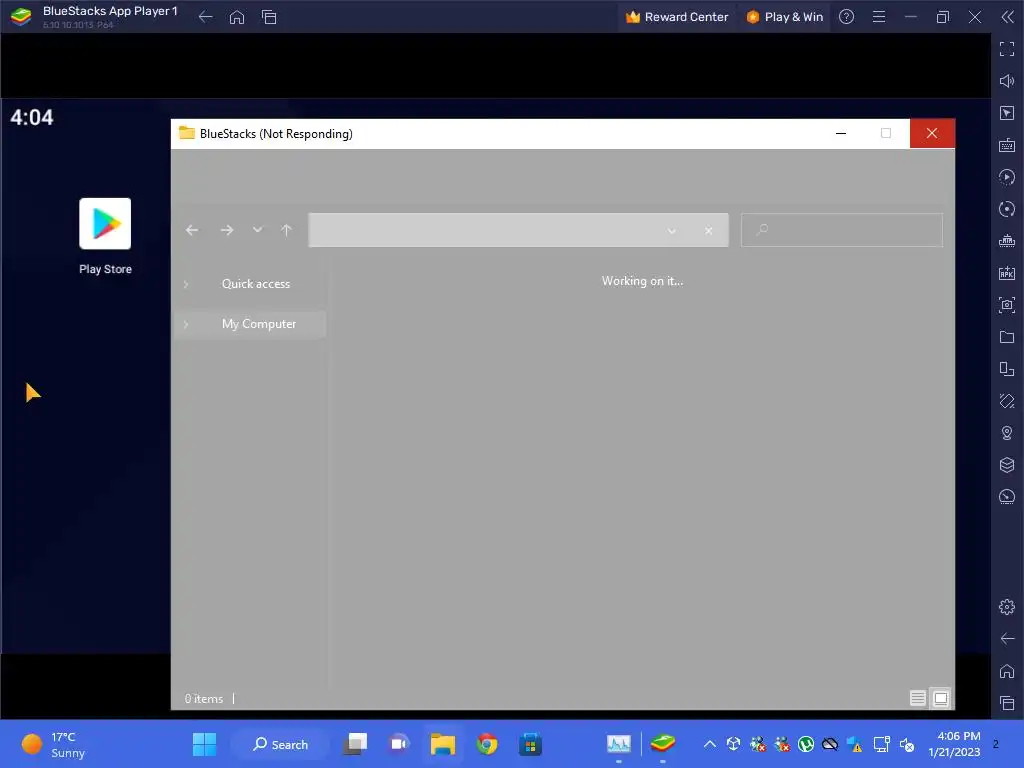Expand the My Computer chevron
The height and width of the screenshot is (768, 1024).
(186, 324)
